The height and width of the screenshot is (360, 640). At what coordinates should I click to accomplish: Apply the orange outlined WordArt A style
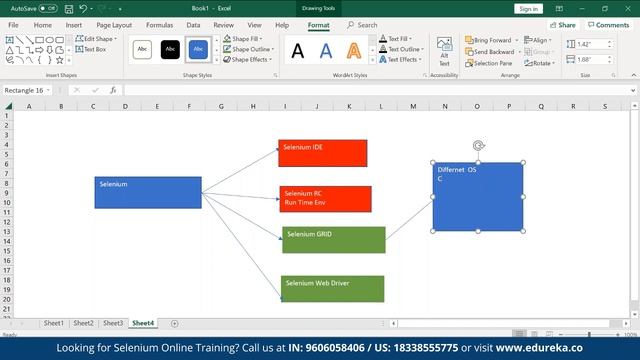[354, 51]
